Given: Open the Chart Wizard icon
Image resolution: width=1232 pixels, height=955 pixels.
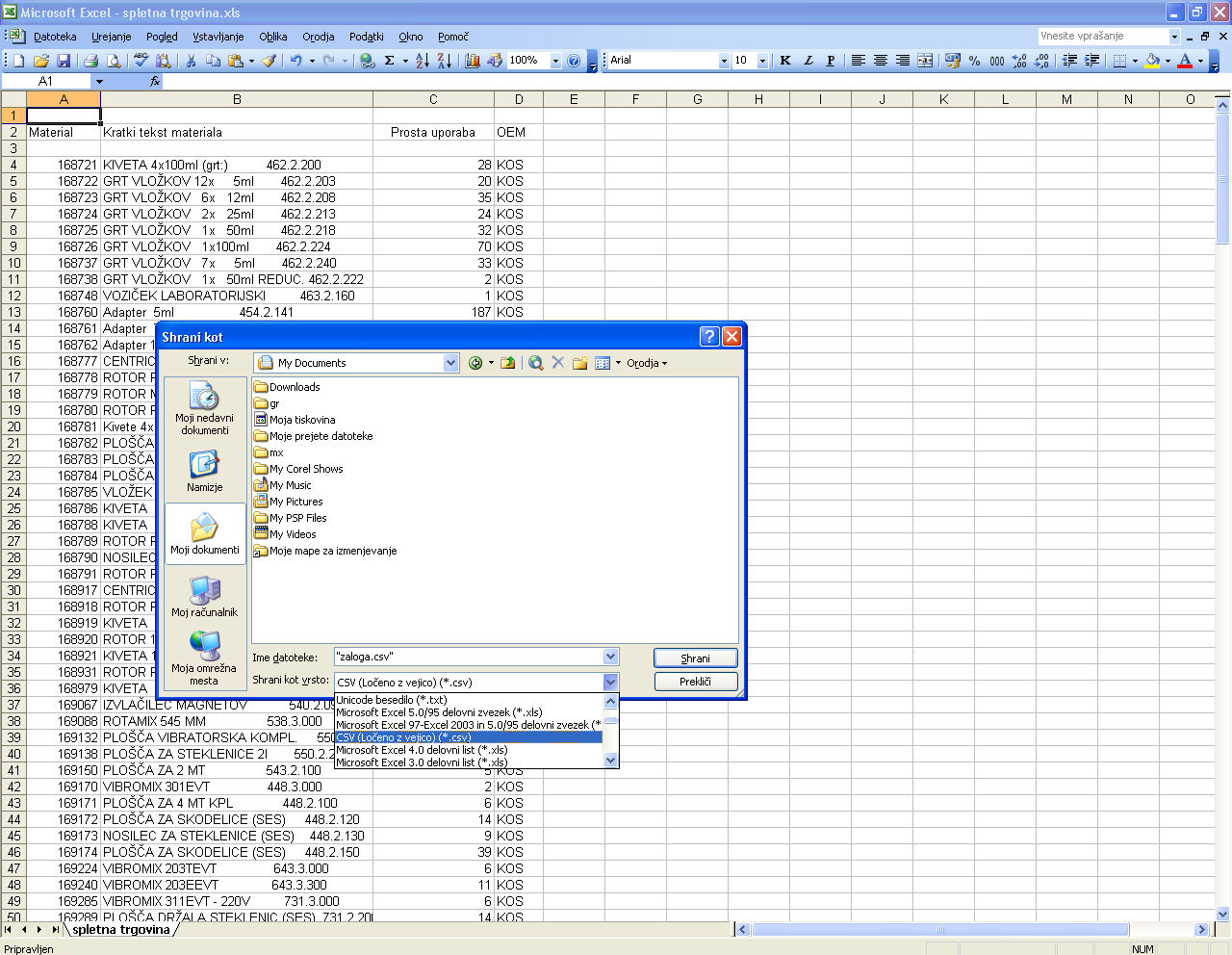Looking at the screenshot, I should point(473,61).
